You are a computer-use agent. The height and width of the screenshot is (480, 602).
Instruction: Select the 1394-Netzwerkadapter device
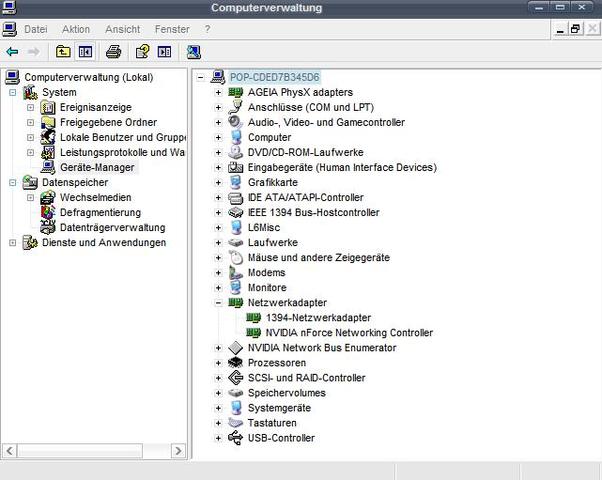318,318
